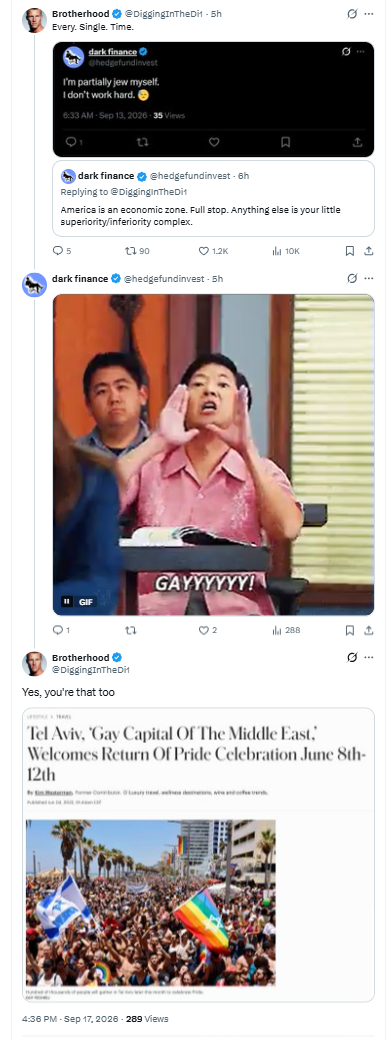The width and height of the screenshot is (391, 1040).
Task: Open more options on GIF reply
Action: [x=368, y=279]
